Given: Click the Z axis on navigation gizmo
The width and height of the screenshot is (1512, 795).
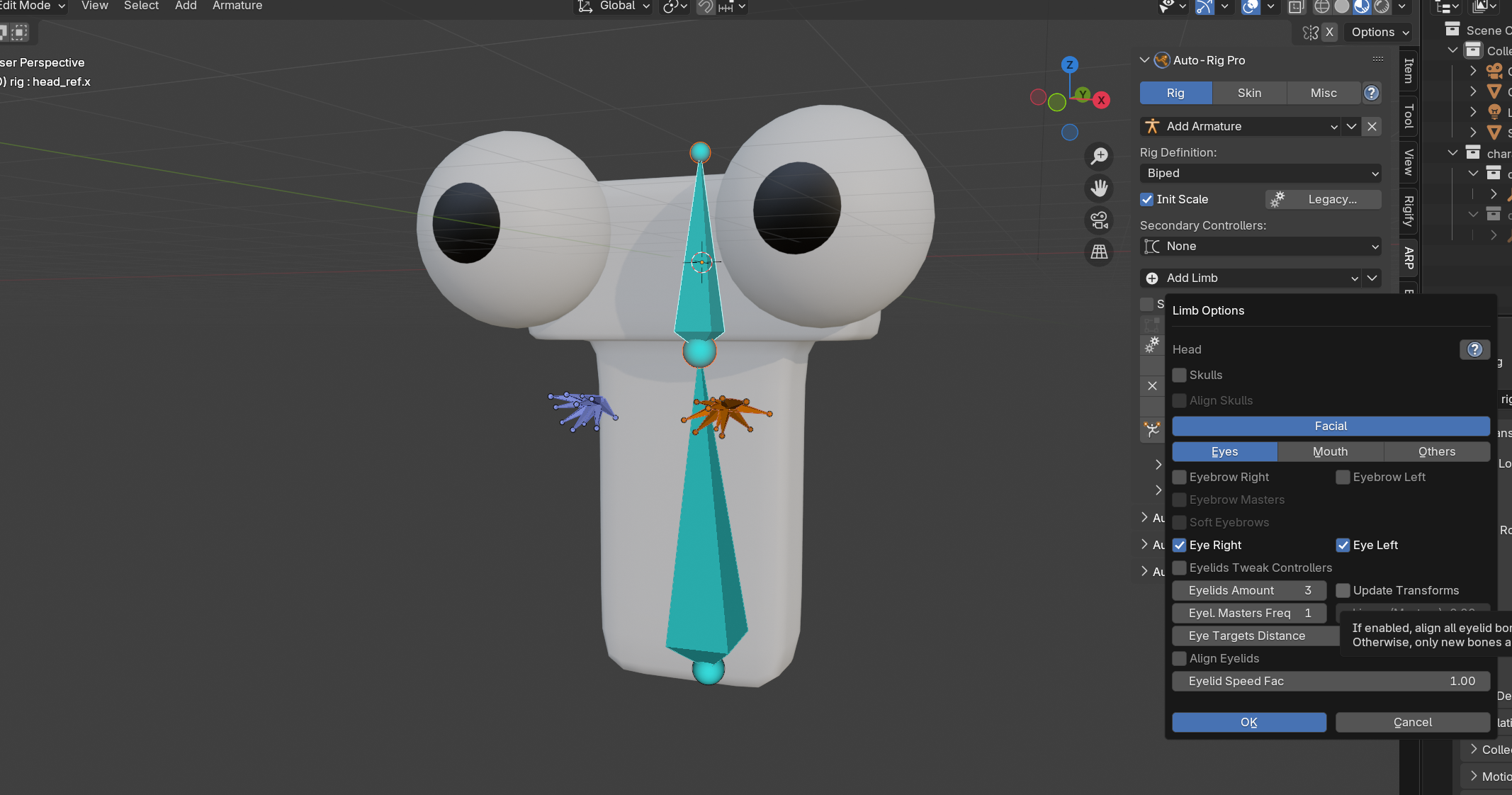Looking at the screenshot, I should [1069, 64].
